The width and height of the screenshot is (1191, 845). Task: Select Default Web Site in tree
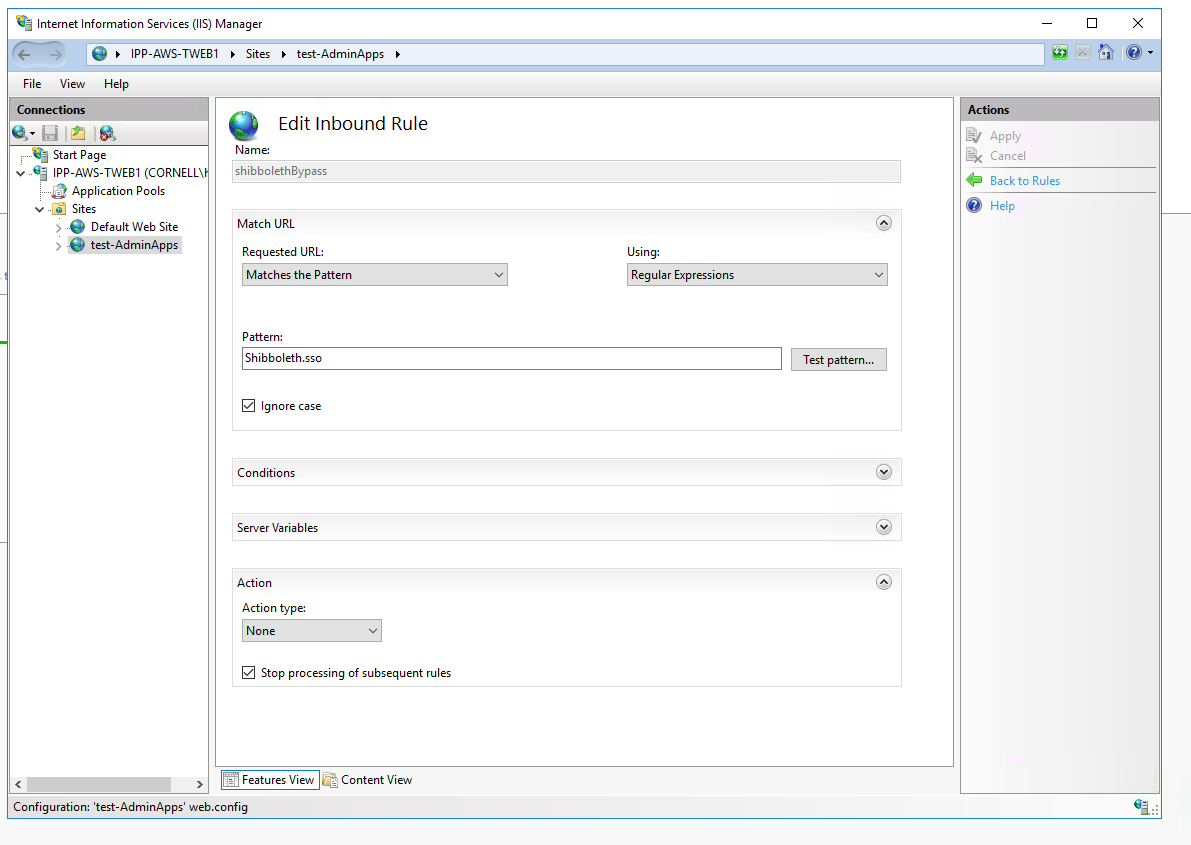134,226
